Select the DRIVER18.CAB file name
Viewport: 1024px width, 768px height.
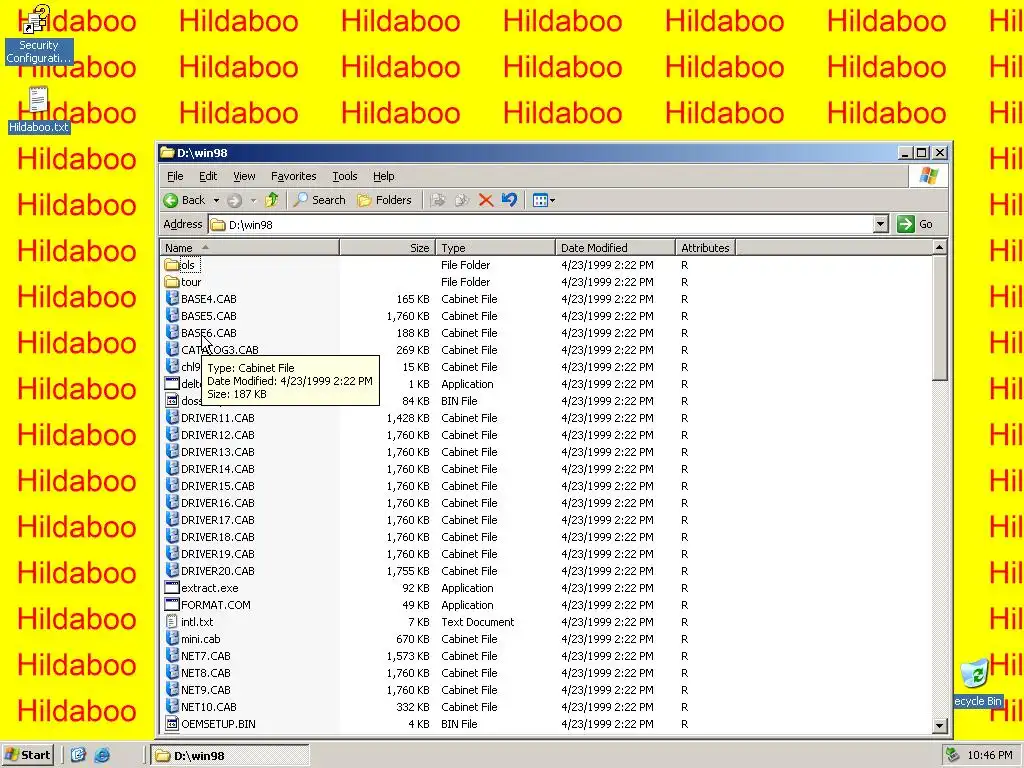click(217, 537)
